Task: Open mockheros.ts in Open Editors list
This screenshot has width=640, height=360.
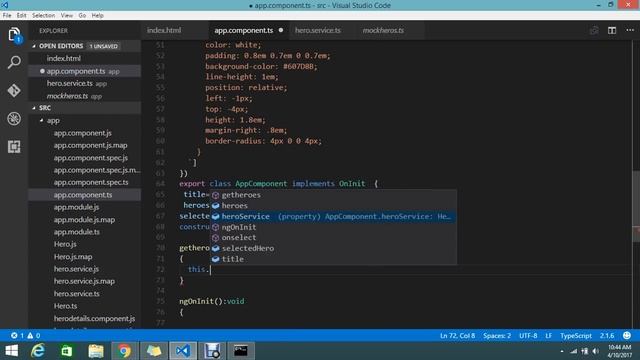Action: pyautogui.click(x=85, y=96)
